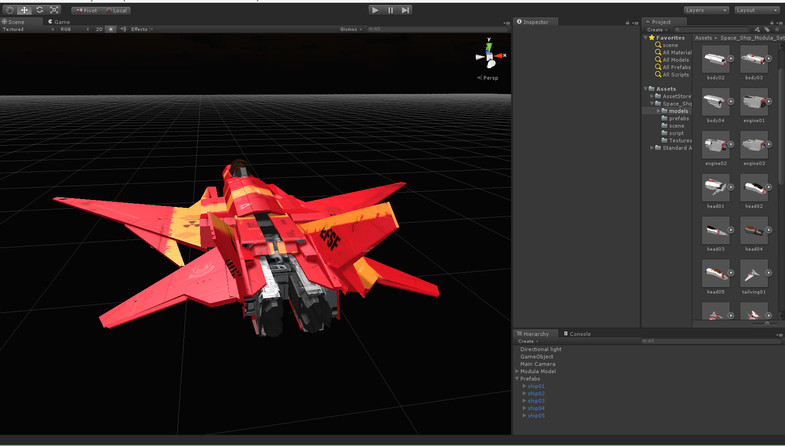Open the RGB render mode dropdown
This screenshot has width=785, height=446.
74,29
